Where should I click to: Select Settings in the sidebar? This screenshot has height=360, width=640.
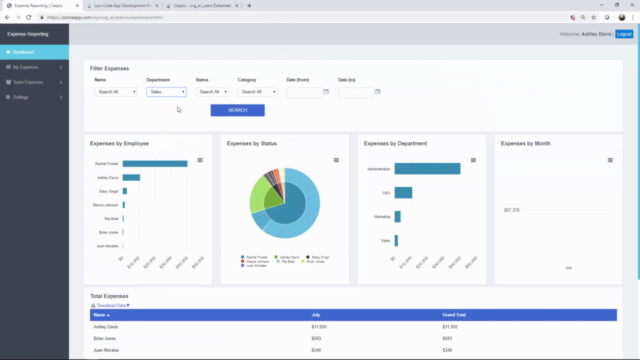coord(34,98)
